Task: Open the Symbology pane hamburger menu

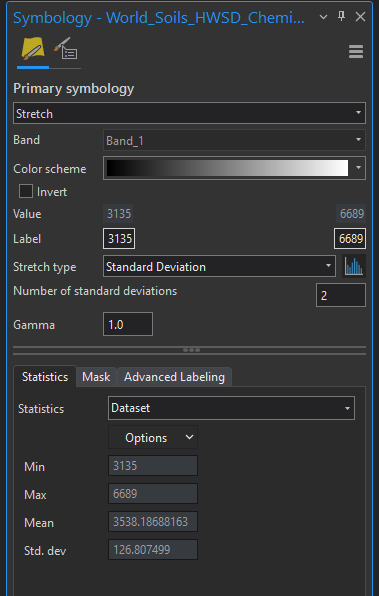Action: point(356,52)
